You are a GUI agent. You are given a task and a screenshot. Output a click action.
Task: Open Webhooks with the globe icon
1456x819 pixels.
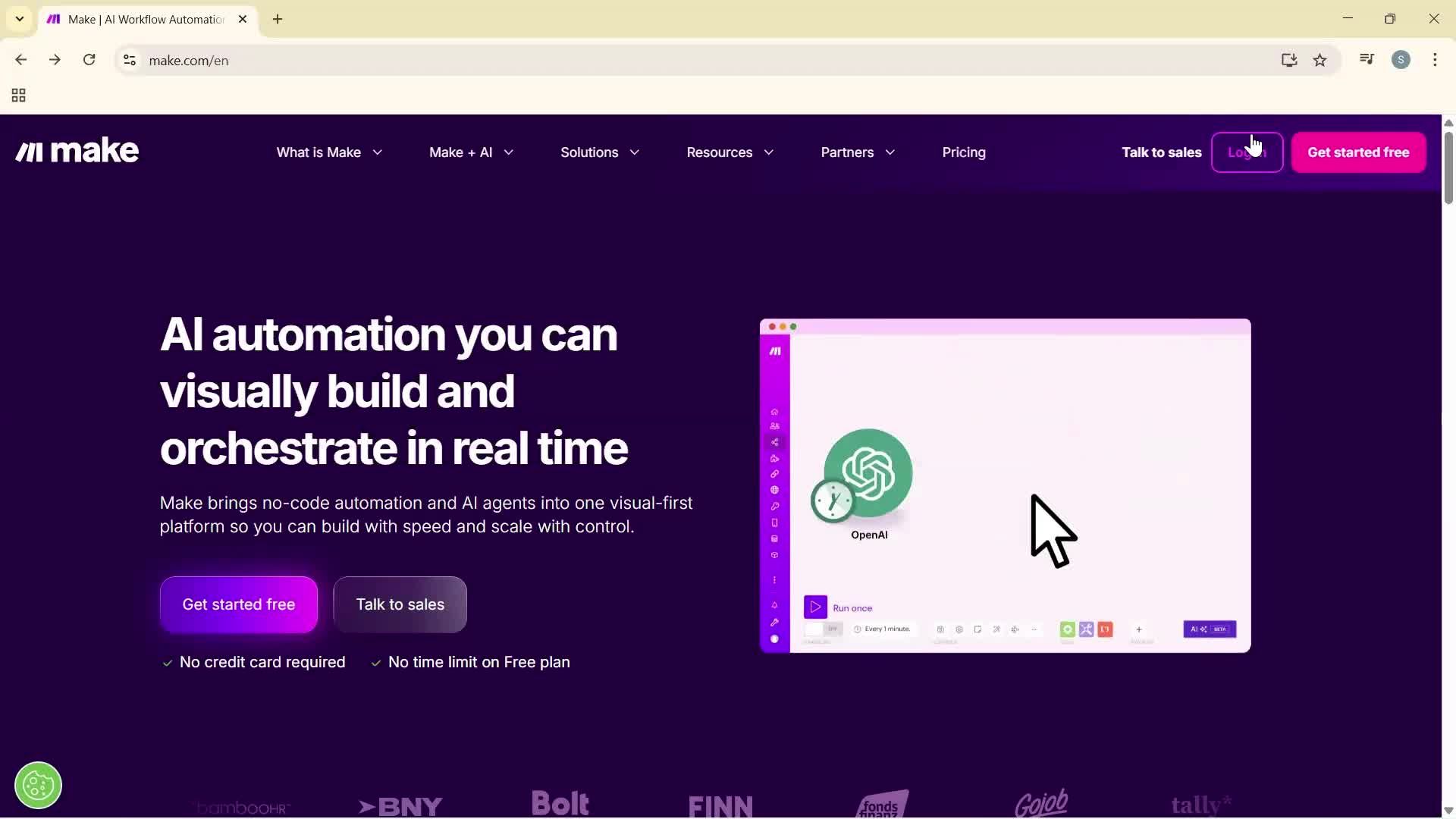click(773, 490)
